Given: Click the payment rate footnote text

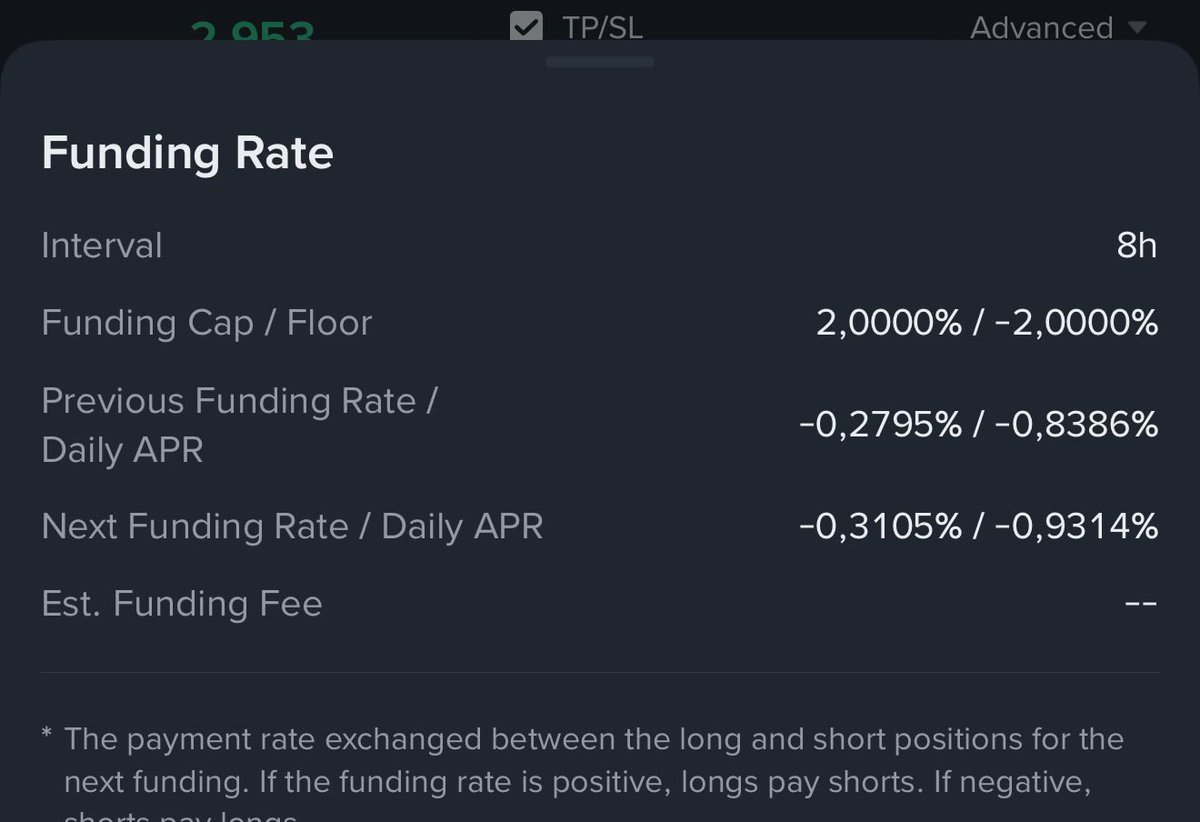Looking at the screenshot, I should pyautogui.click(x=594, y=760).
